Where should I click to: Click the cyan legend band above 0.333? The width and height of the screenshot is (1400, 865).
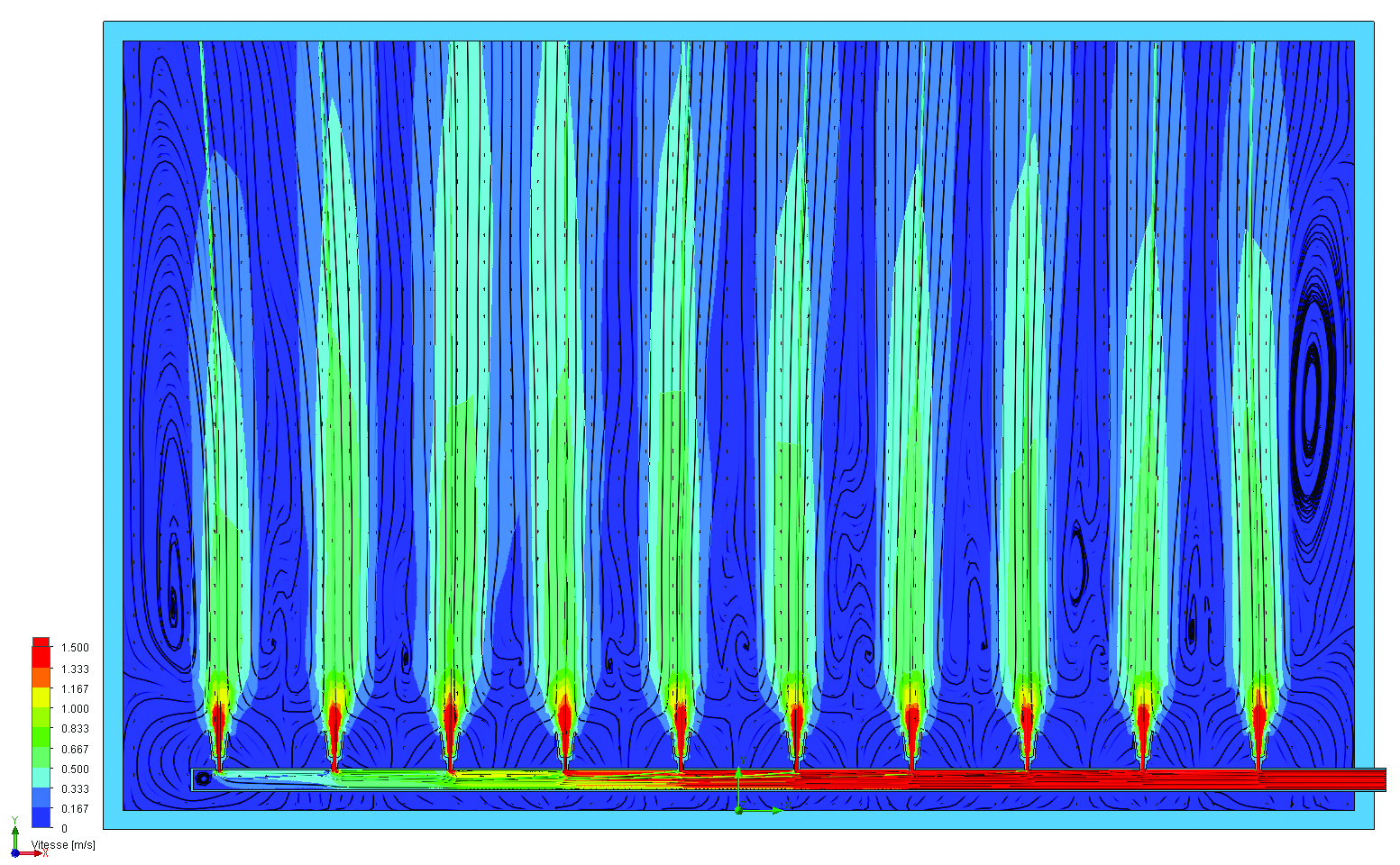tap(41, 777)
